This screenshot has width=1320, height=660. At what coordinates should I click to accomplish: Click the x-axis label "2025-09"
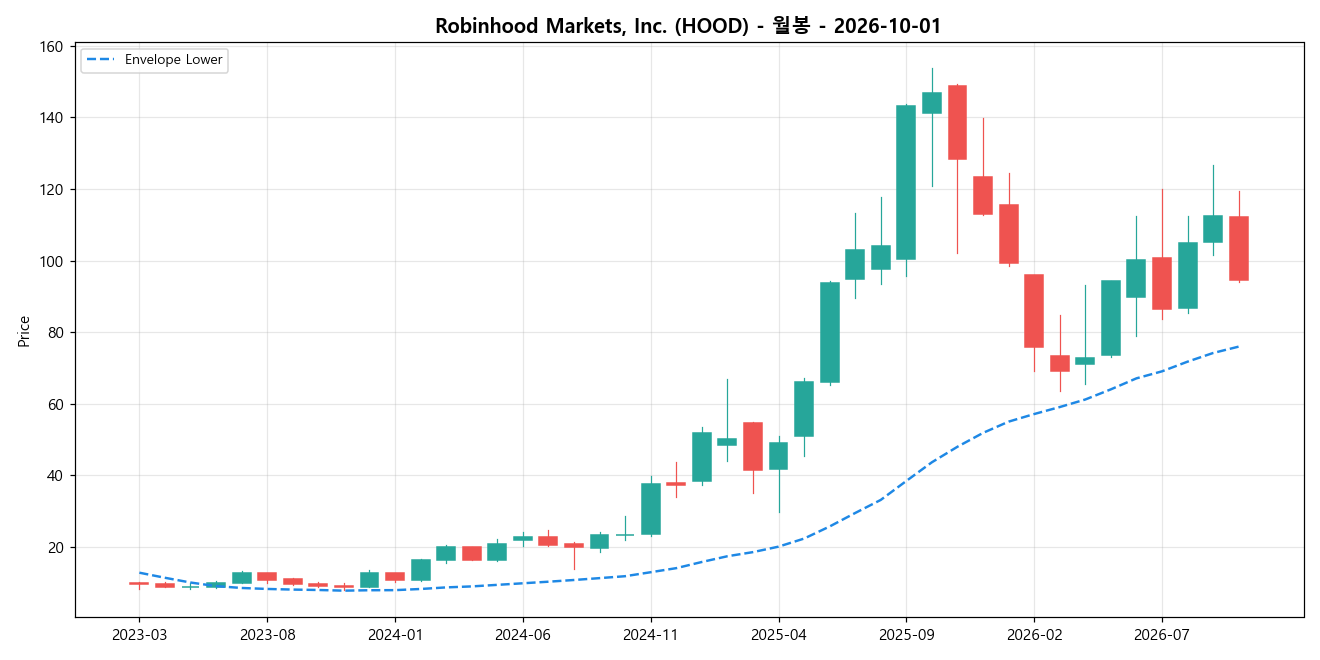tap(907, 634)
